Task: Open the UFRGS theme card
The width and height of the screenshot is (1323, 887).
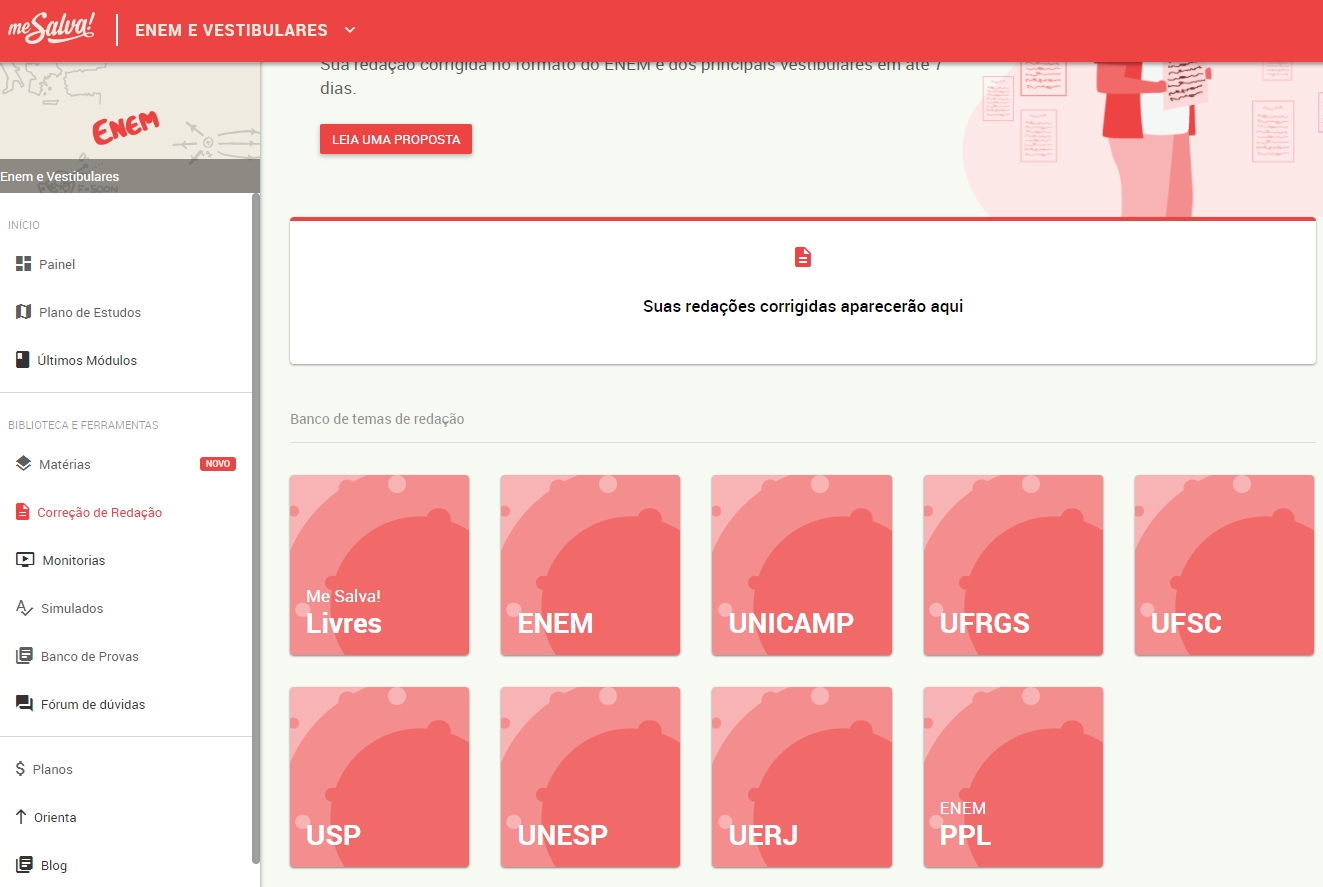Action: click(x=1013, y=565)
